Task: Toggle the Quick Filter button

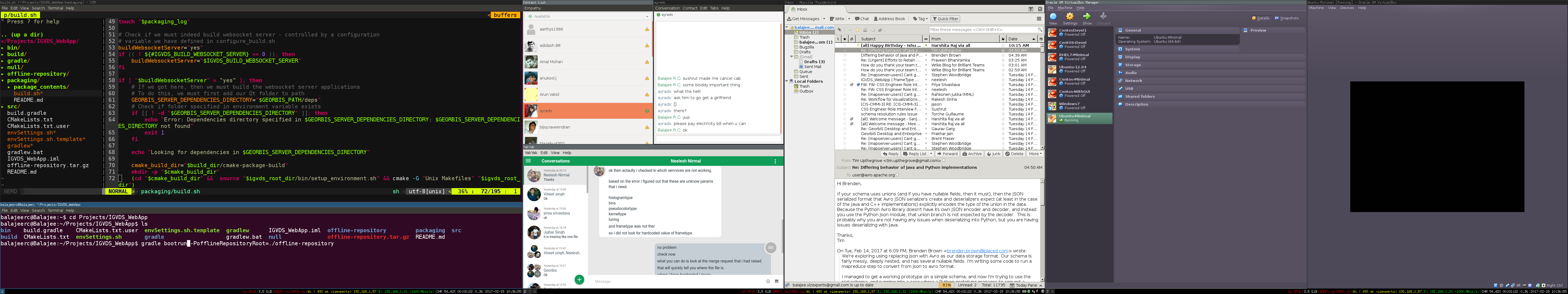Action: click(x=945, y=19)
